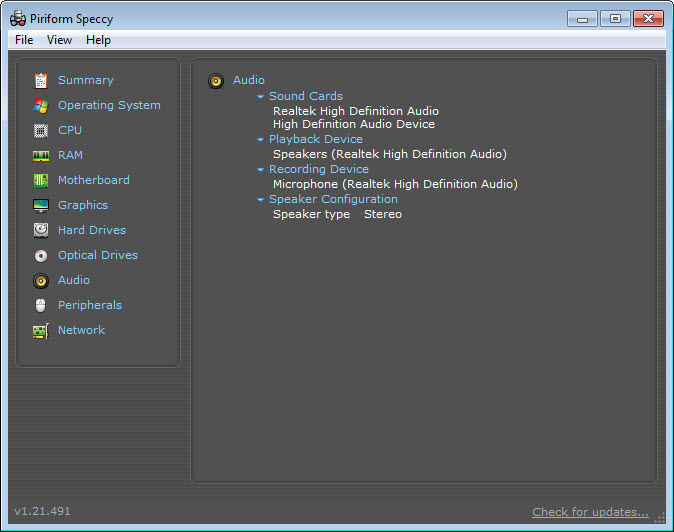The width and height of the screenshot is (674, 532).
Task: Open the Help menu
Action: [98, 40]
